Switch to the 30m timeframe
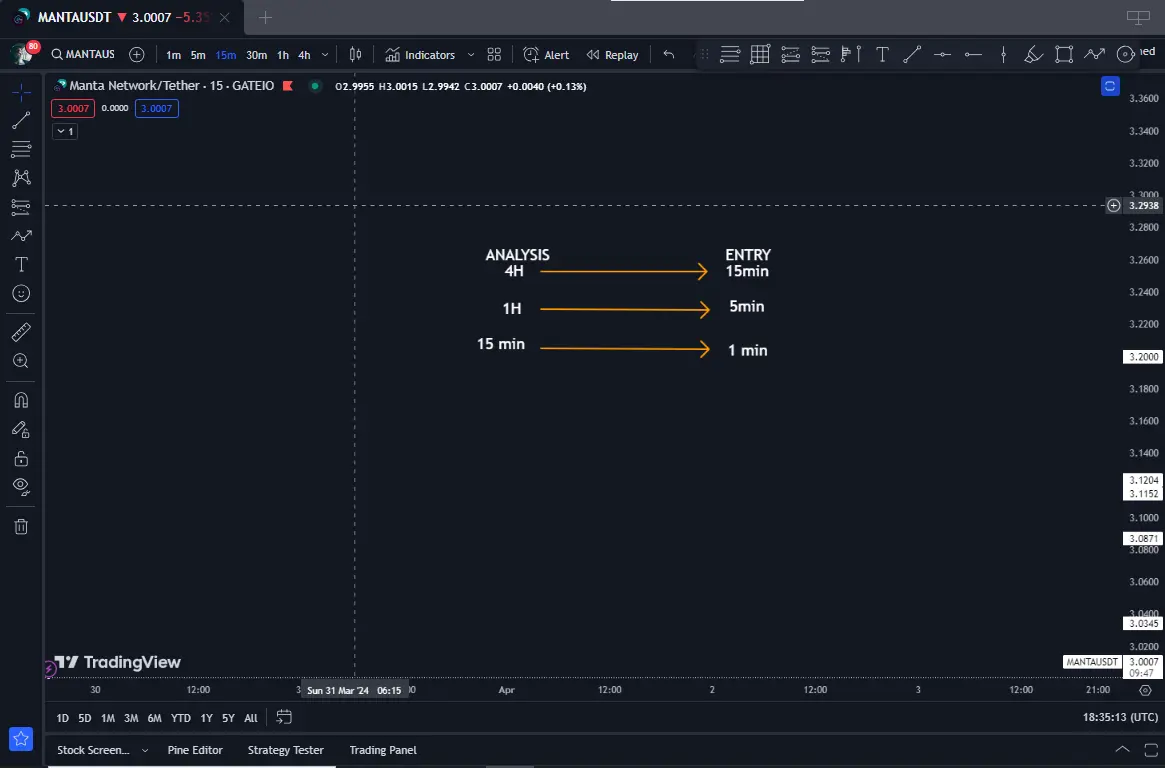The width and height of the screenshot is (1165, 768). [x=256, y=55]
